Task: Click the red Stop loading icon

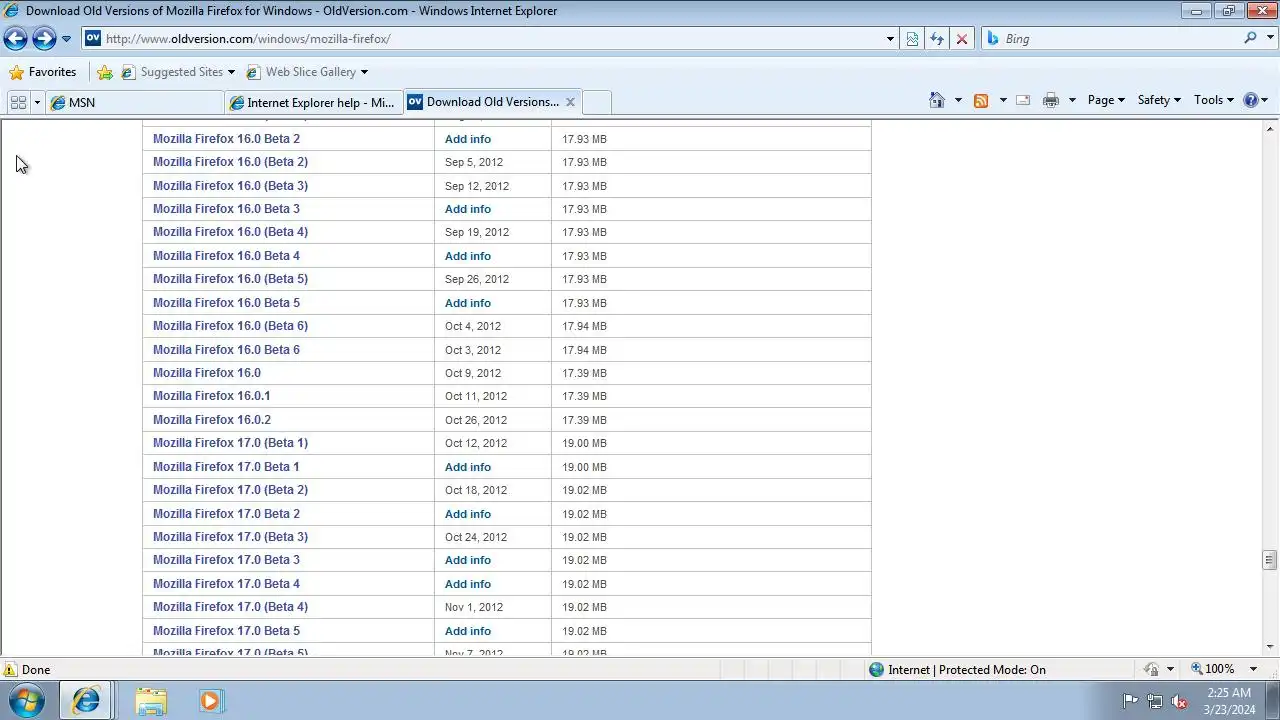Action: coord(962,39)
